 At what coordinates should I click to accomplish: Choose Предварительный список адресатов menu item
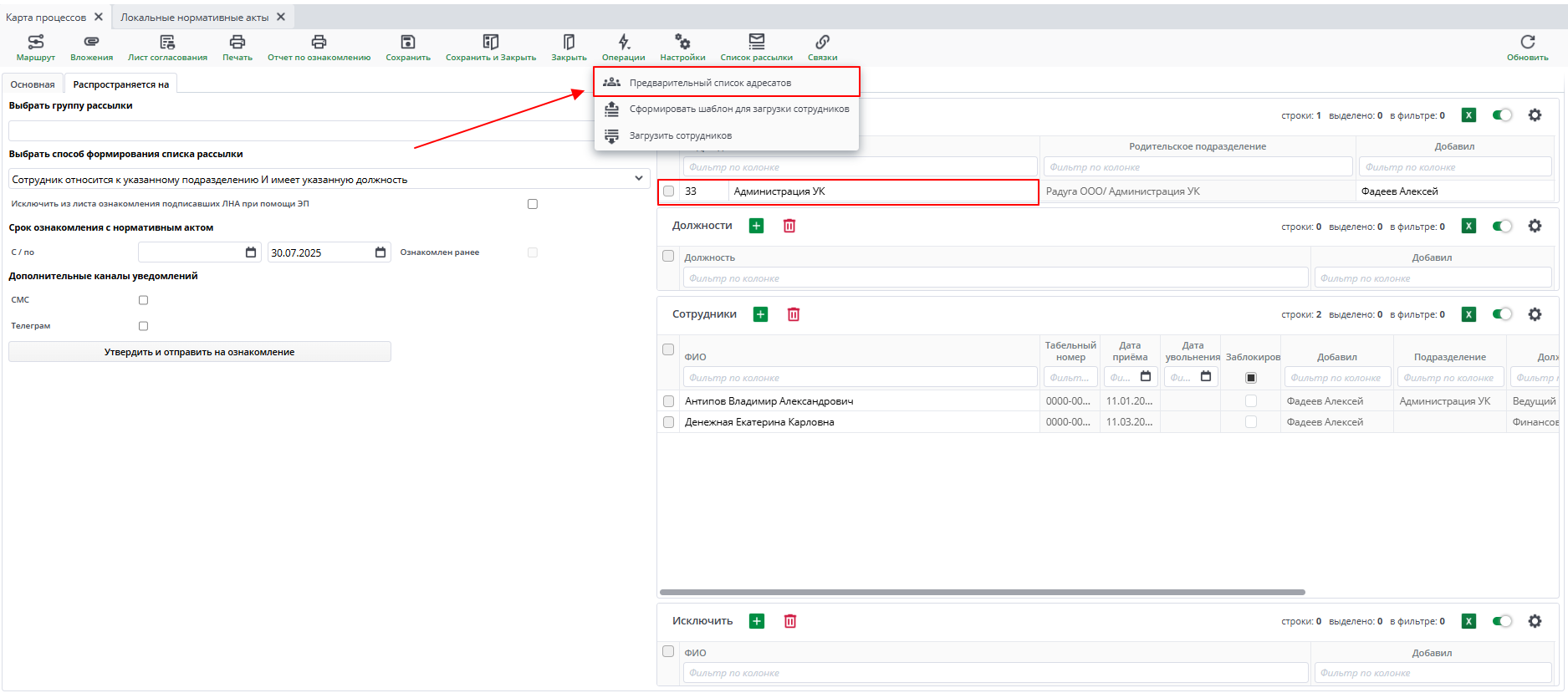[x=727, y=82]
